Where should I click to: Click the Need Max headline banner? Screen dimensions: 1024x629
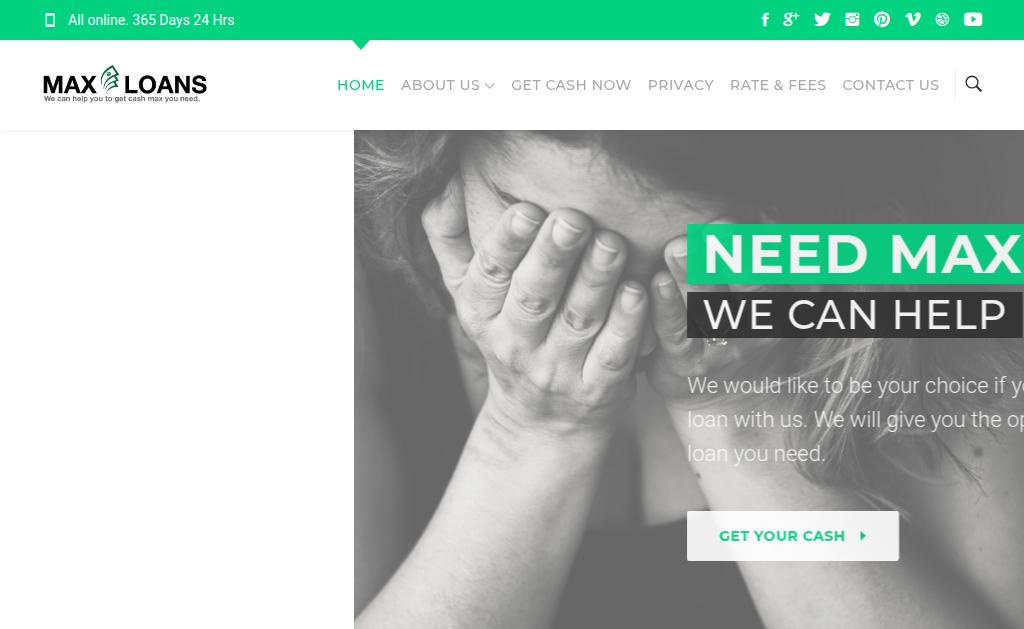pyautogui.click(x=856, y=254)
